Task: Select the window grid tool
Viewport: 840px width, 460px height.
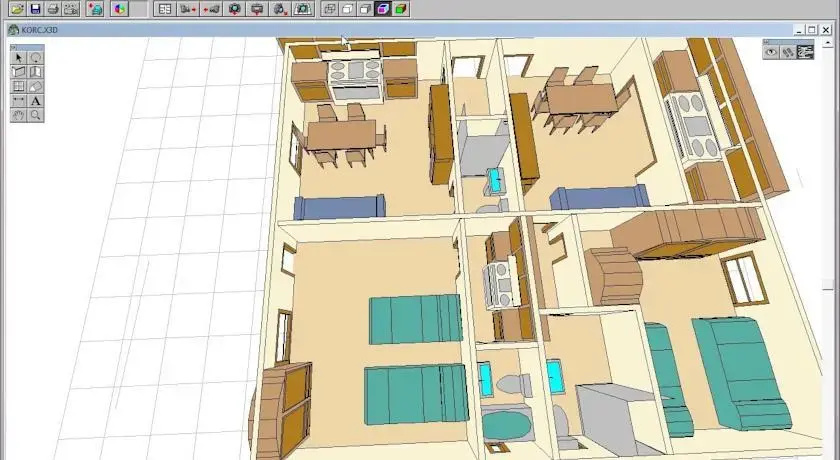Action: pos(19,87)
